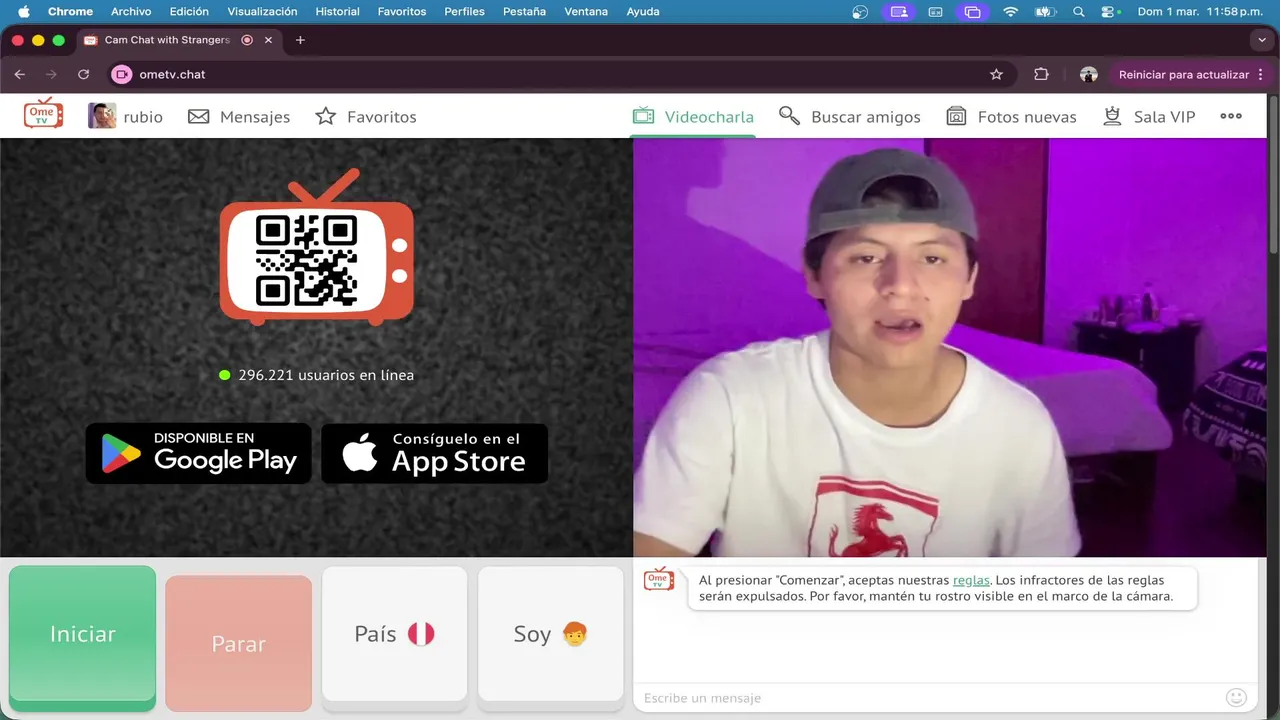This screenshot has height=720, width=1280.
Task: Enter the Sala VIP section
Action: [x=1149, y=117]
